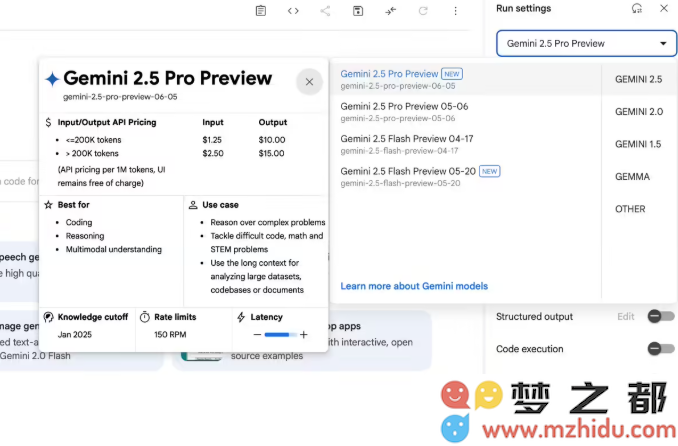Close the Run settings panel
The width and height of the screenshot is (678, 446).
coord(664,8)
